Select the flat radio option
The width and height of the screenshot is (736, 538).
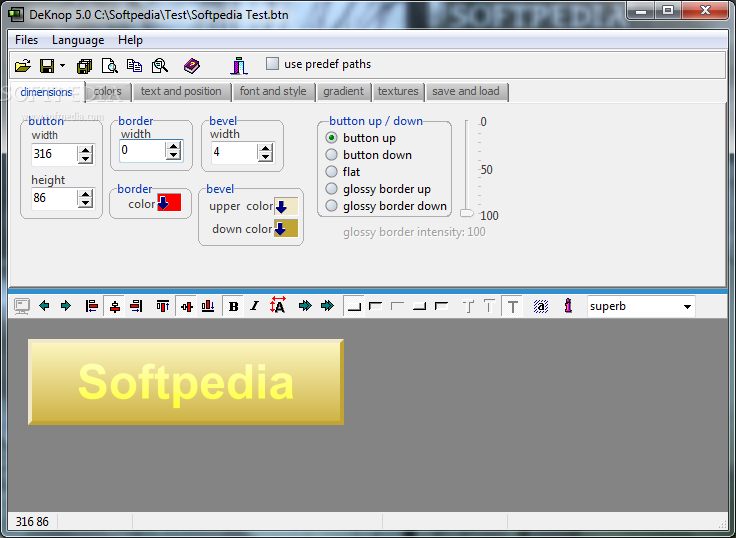point(331,171)
